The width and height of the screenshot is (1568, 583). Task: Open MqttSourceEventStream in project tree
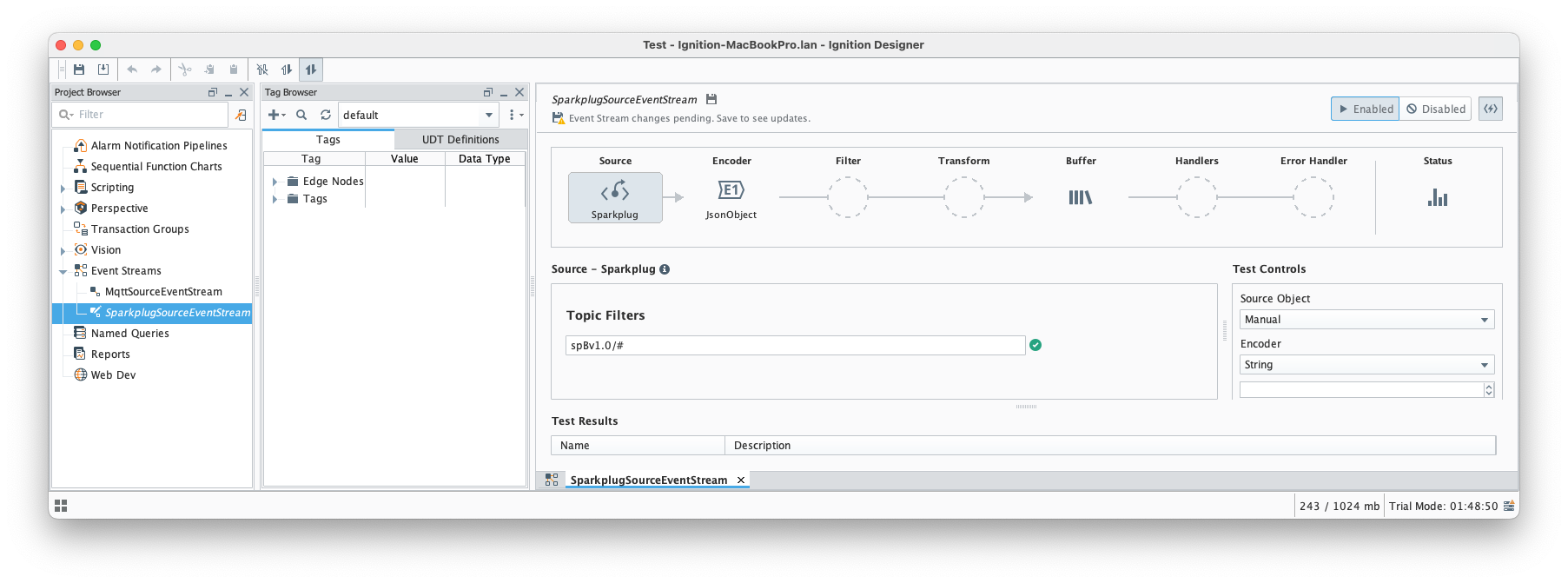pos(163,292)
